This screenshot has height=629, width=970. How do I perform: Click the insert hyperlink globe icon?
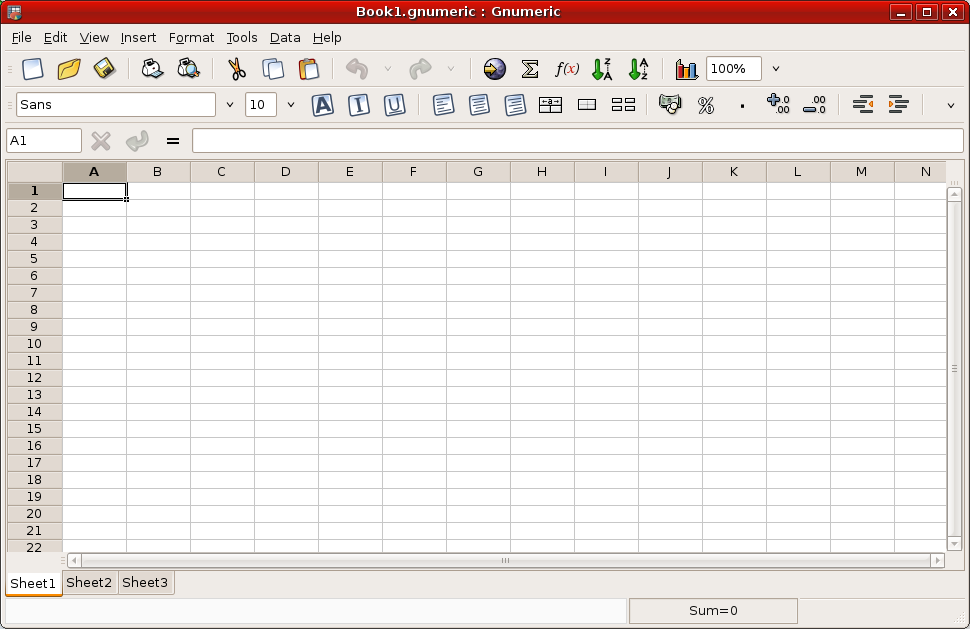pyautogui.click(x=494, y=69)
